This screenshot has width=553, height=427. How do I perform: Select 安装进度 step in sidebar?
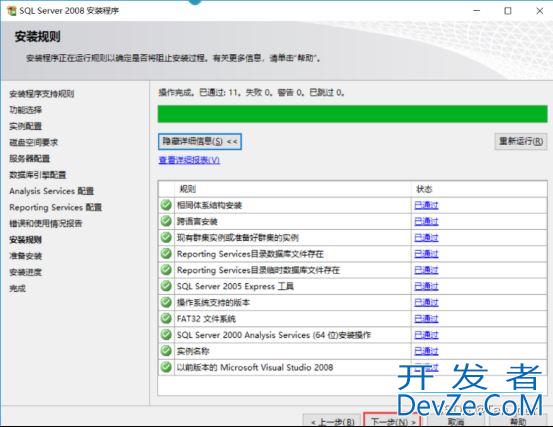click(25, 272)
